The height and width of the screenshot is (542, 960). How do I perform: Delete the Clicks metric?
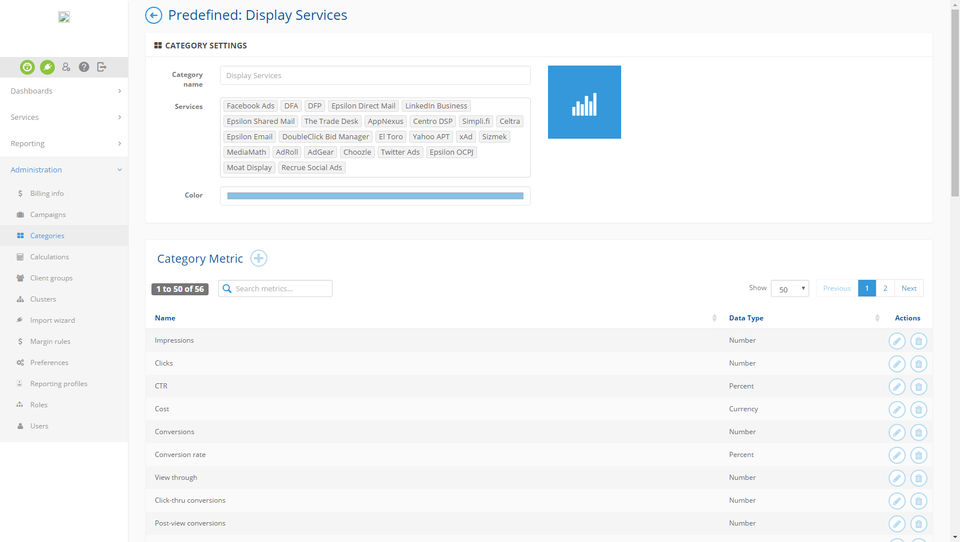tap(918, 364)
